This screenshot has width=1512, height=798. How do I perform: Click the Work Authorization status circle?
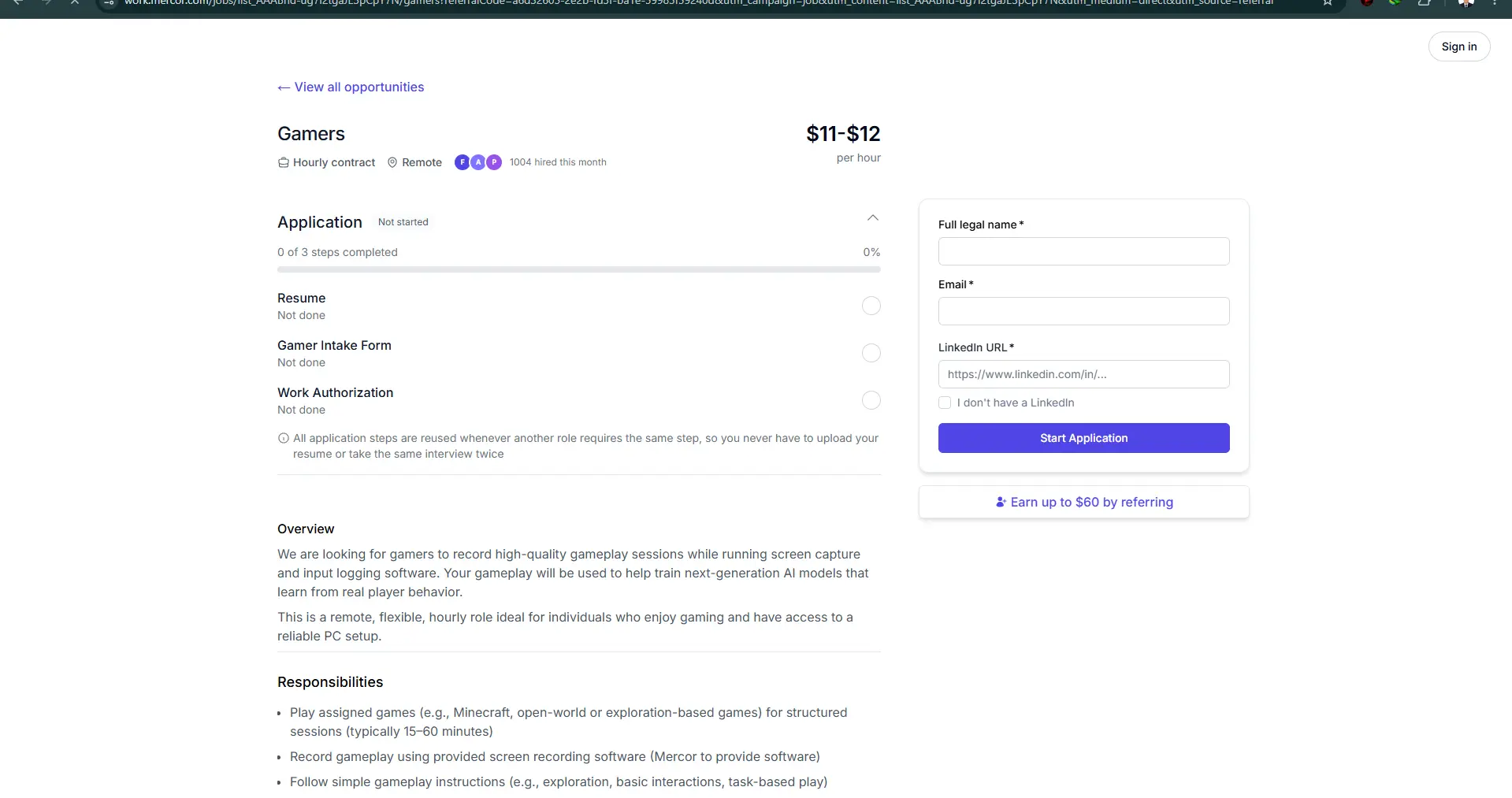(871, 400)
